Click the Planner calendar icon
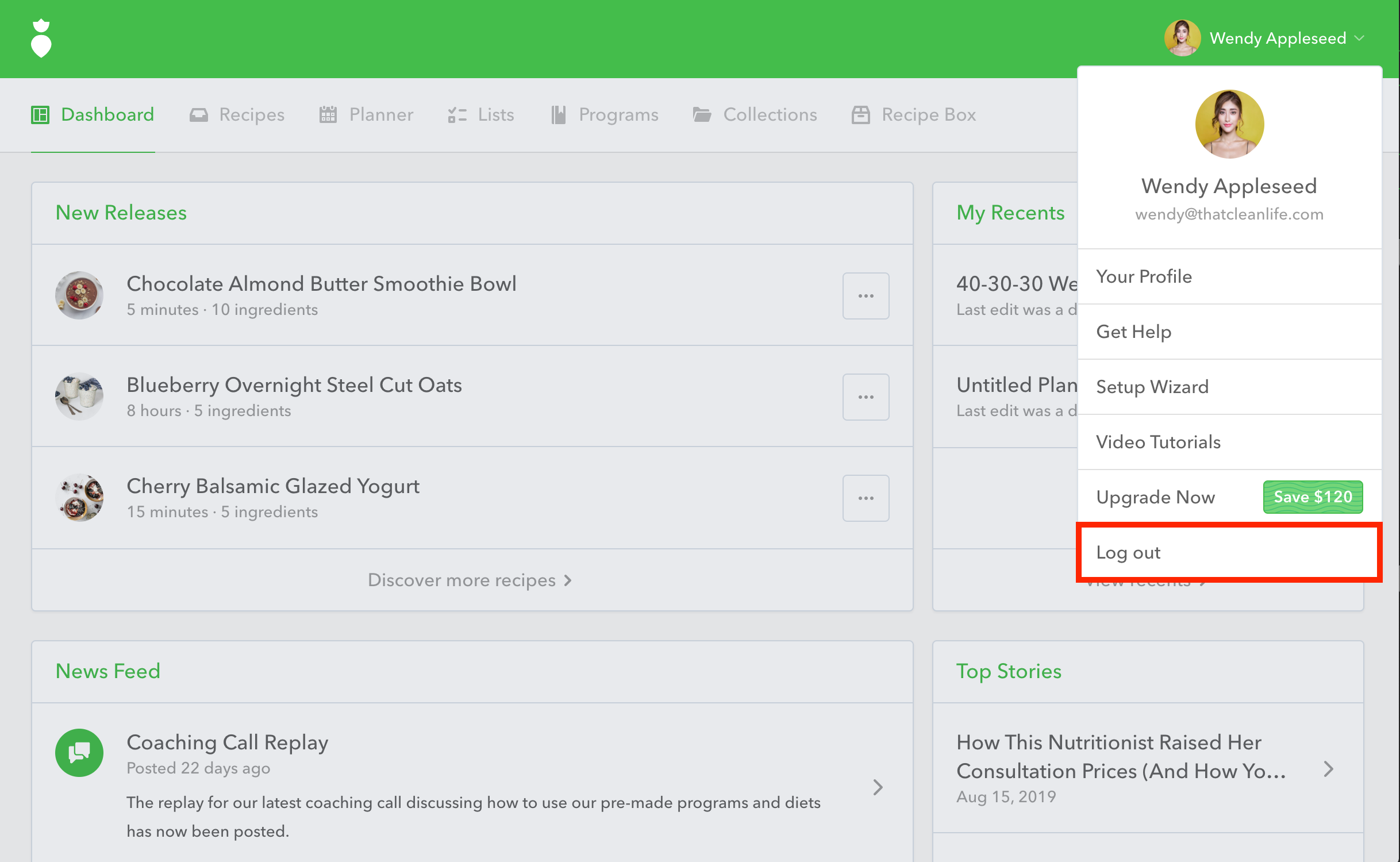 coord(328,115)
